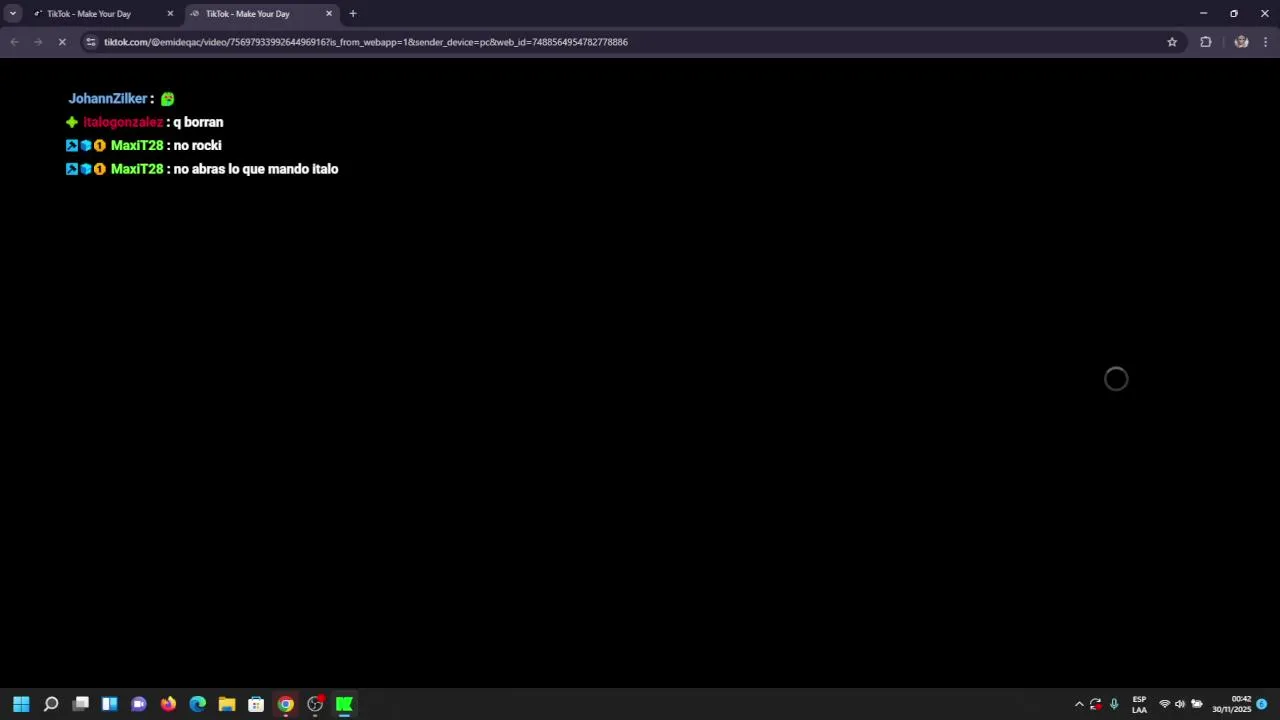Open the green Kick app on taskbar
Viewport: 1280px width, 720px height.
pos(345,704)
